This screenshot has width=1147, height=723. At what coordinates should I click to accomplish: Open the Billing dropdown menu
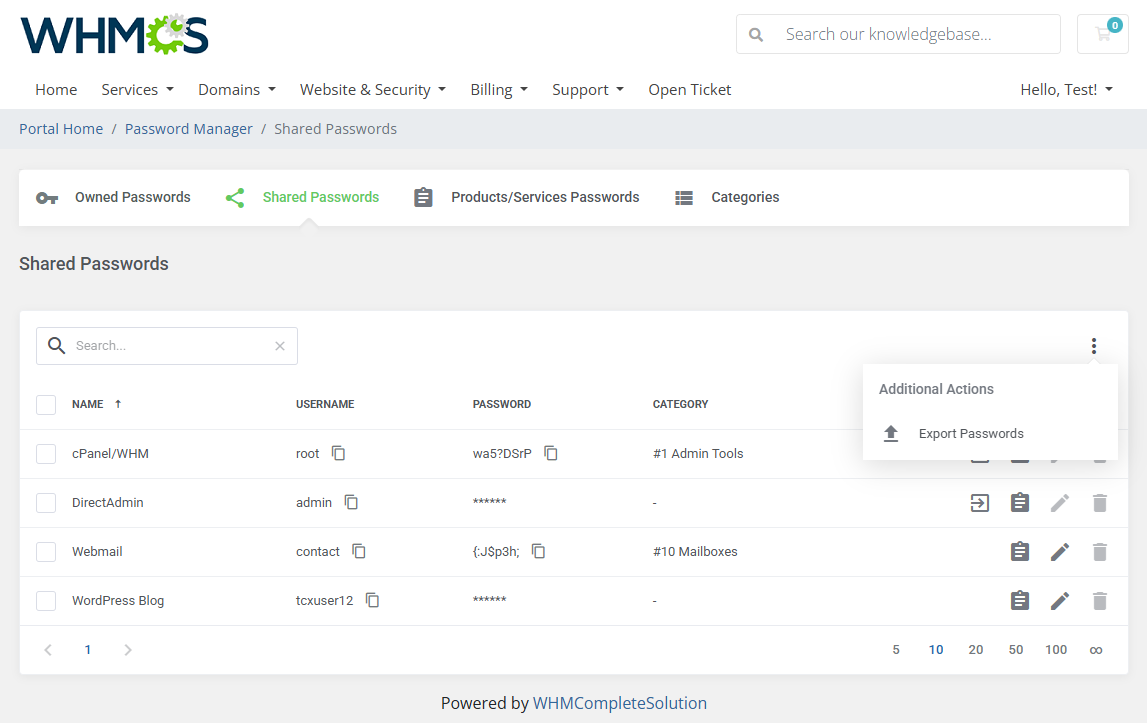point(499,90)
